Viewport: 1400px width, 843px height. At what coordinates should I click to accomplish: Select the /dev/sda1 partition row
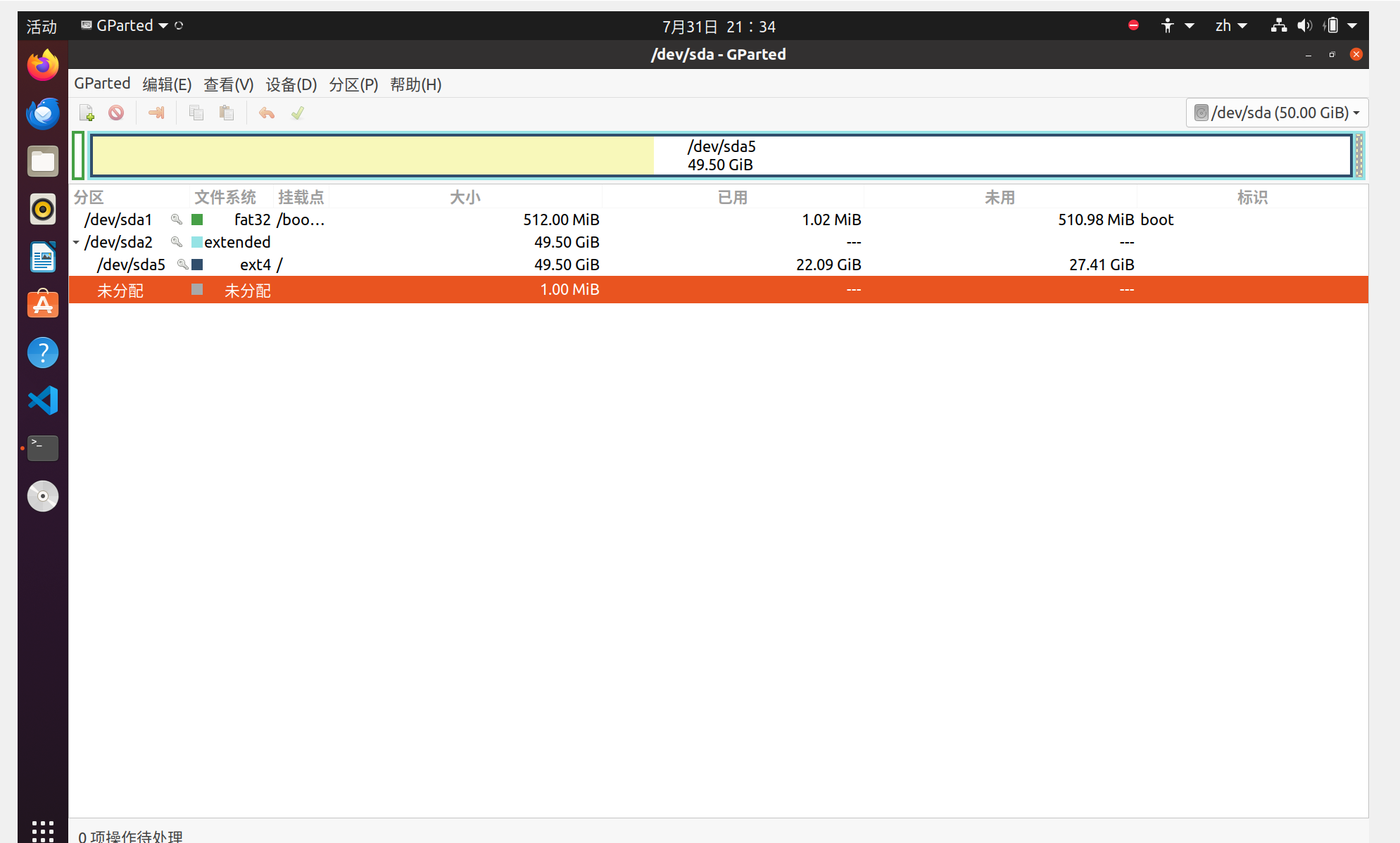pos(719,220)
